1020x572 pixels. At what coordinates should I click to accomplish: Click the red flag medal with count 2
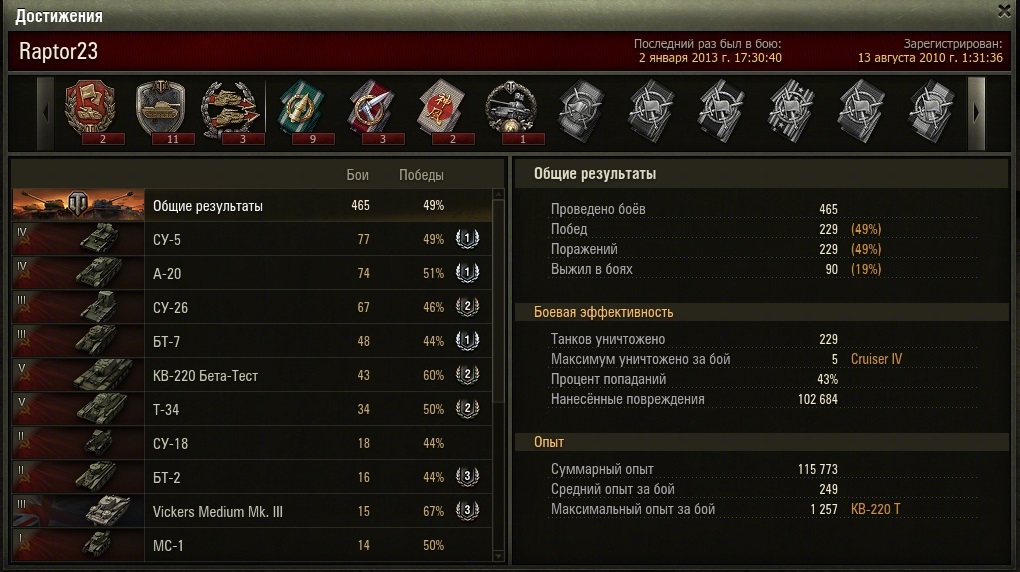click(x=91, y=111)
